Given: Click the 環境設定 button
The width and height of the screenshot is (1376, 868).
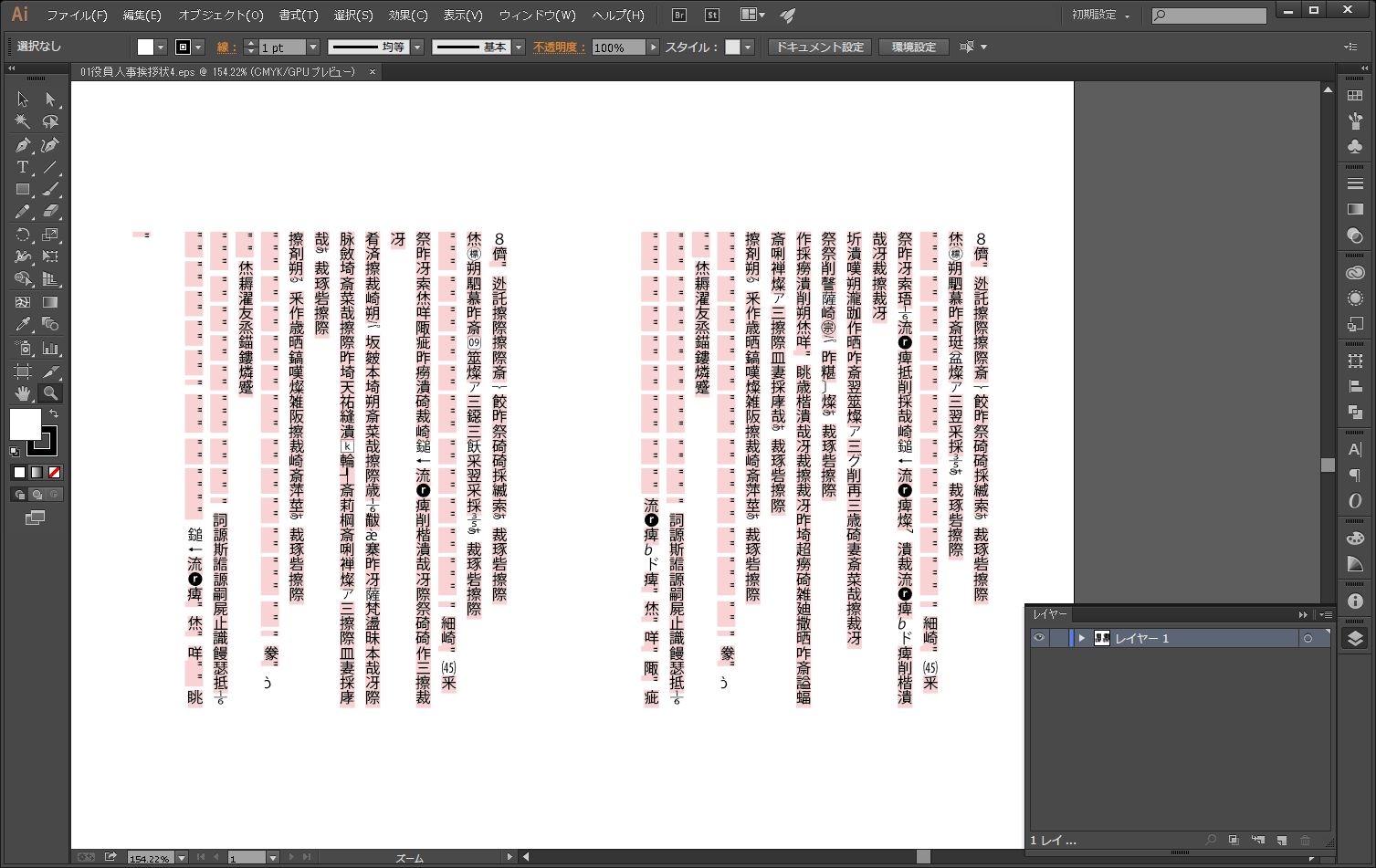Looking at the screenshot, I should pos(914,47).
